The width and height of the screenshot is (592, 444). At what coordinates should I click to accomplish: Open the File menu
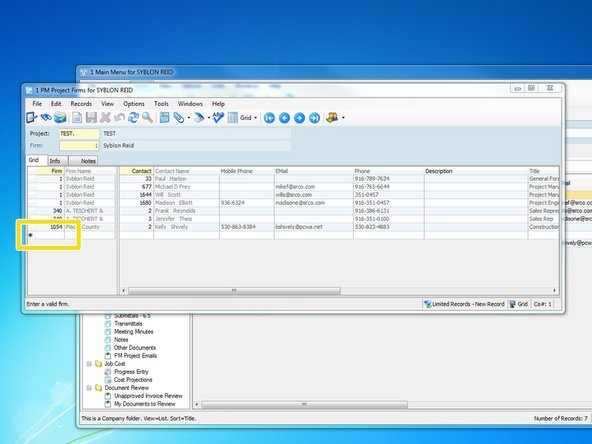tap(37, 103)
